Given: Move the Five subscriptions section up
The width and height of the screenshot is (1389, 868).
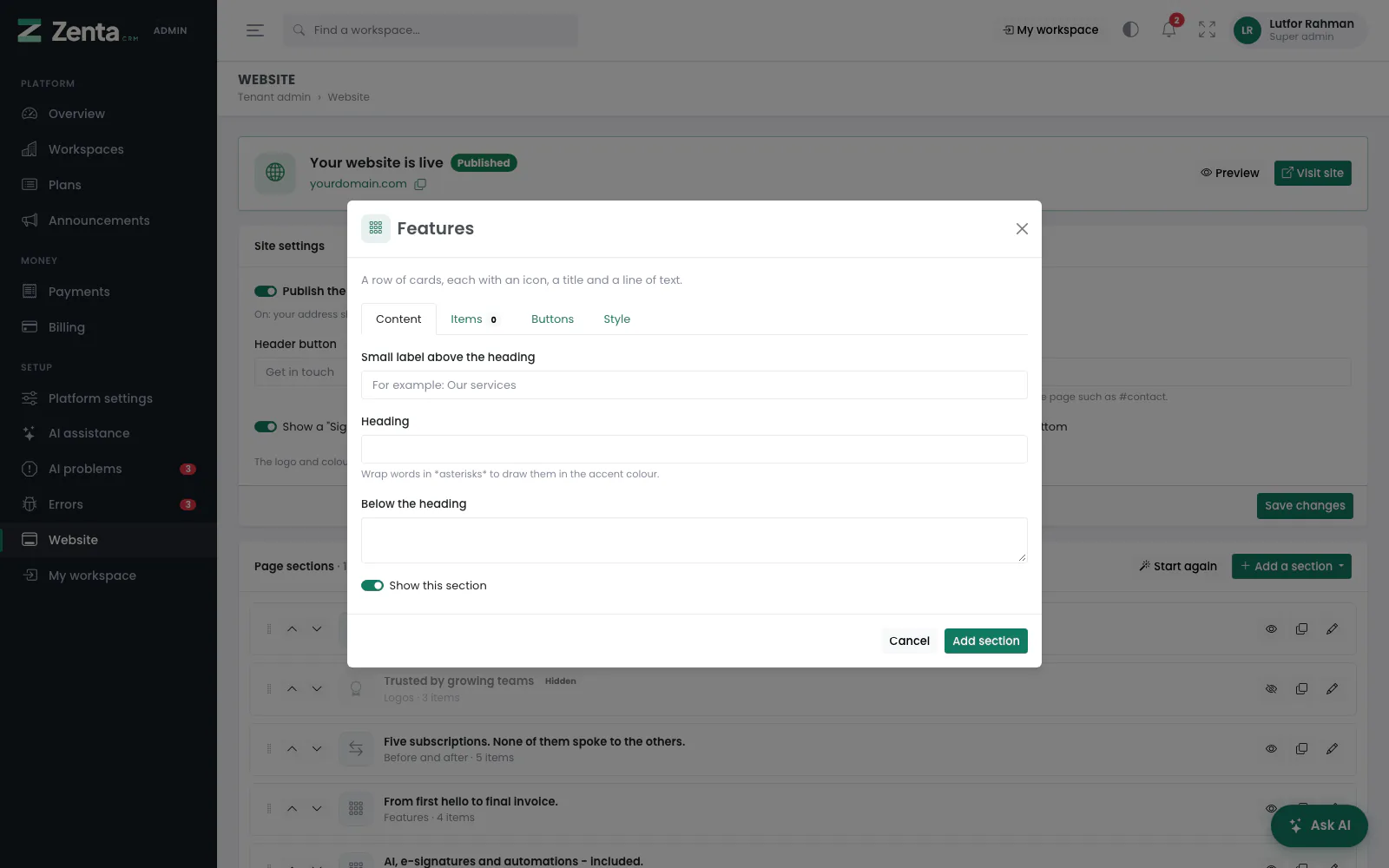Looking at the screenshot, I should click(x=293, y=749).
